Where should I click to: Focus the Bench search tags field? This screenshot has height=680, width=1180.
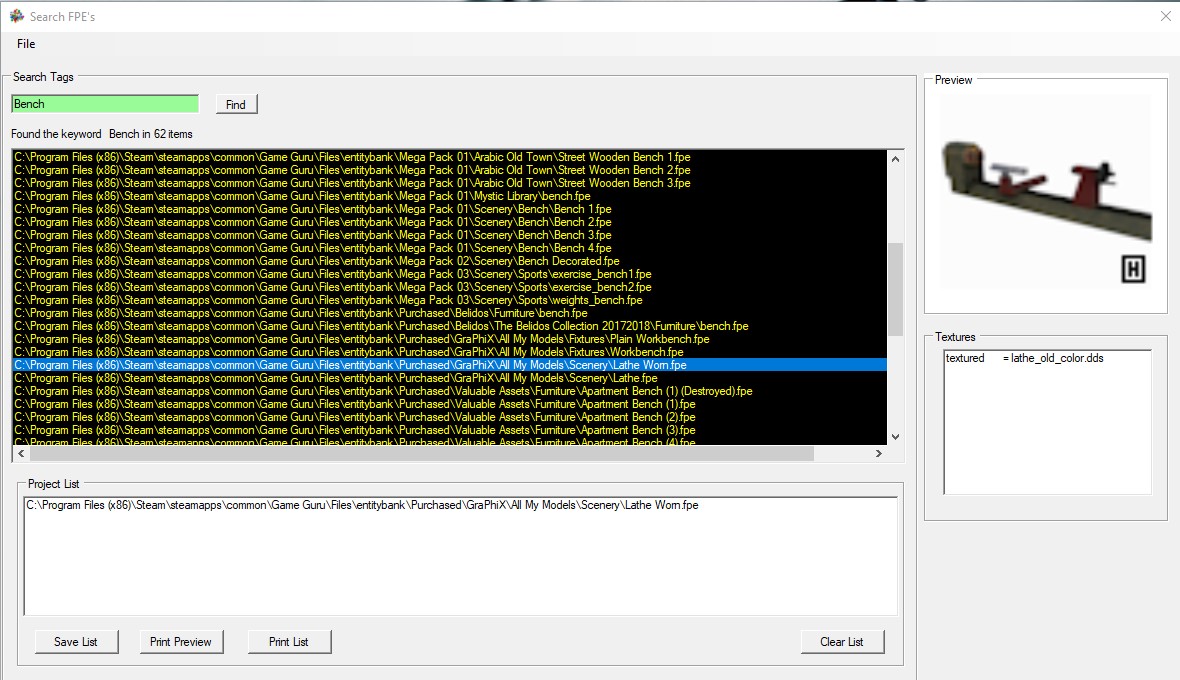105,104
